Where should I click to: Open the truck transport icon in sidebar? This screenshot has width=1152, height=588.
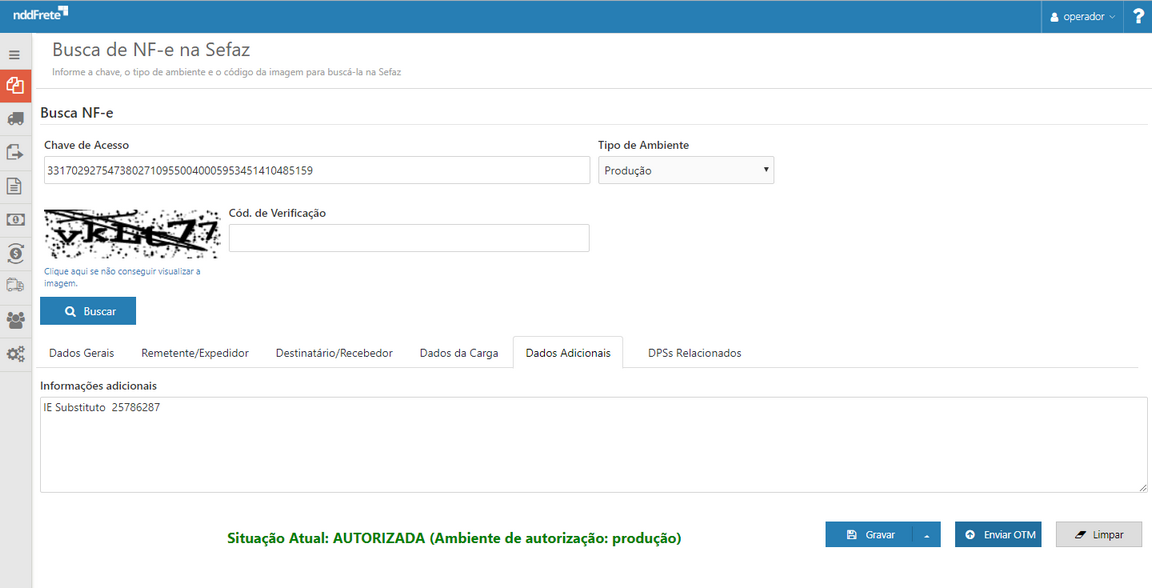pyautogui.click(x=14, y=118)
